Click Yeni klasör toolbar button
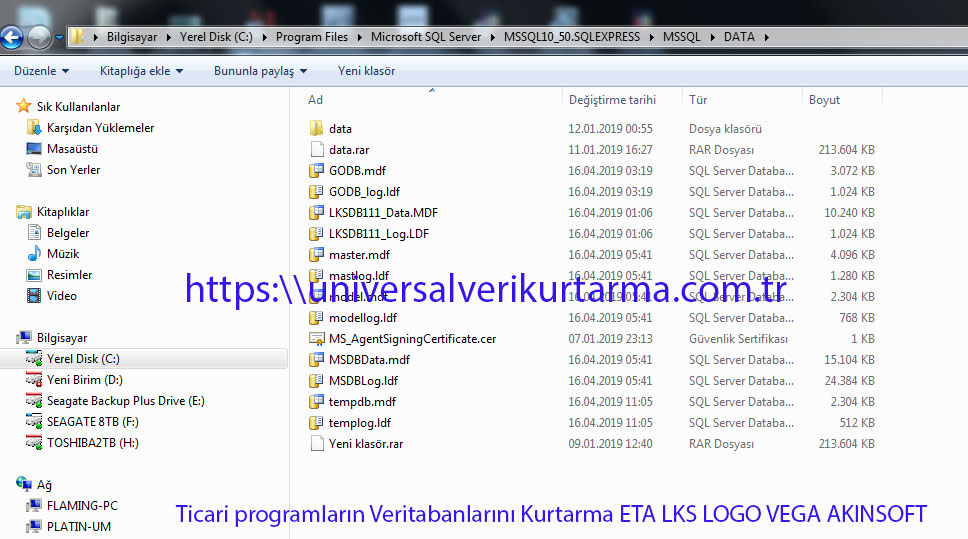968x539 pixels. [x=366, y=71]
